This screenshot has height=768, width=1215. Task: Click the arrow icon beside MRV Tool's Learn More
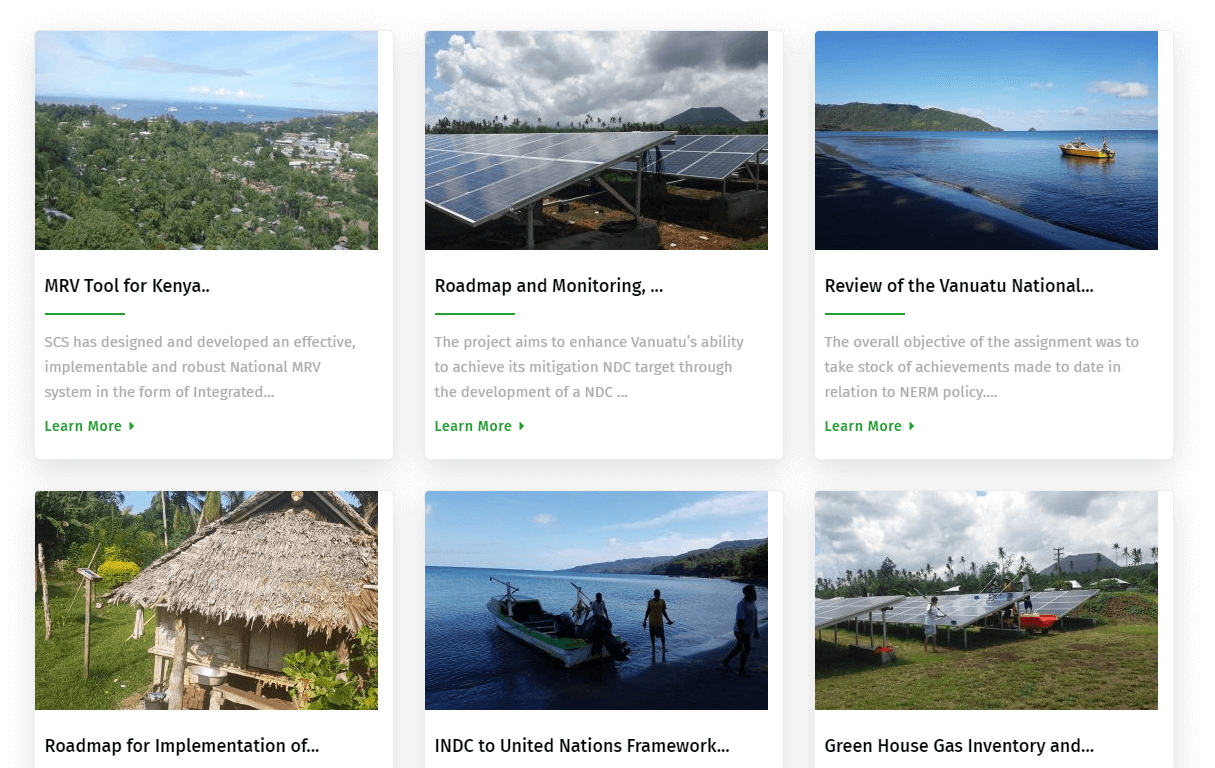[131, 426]
